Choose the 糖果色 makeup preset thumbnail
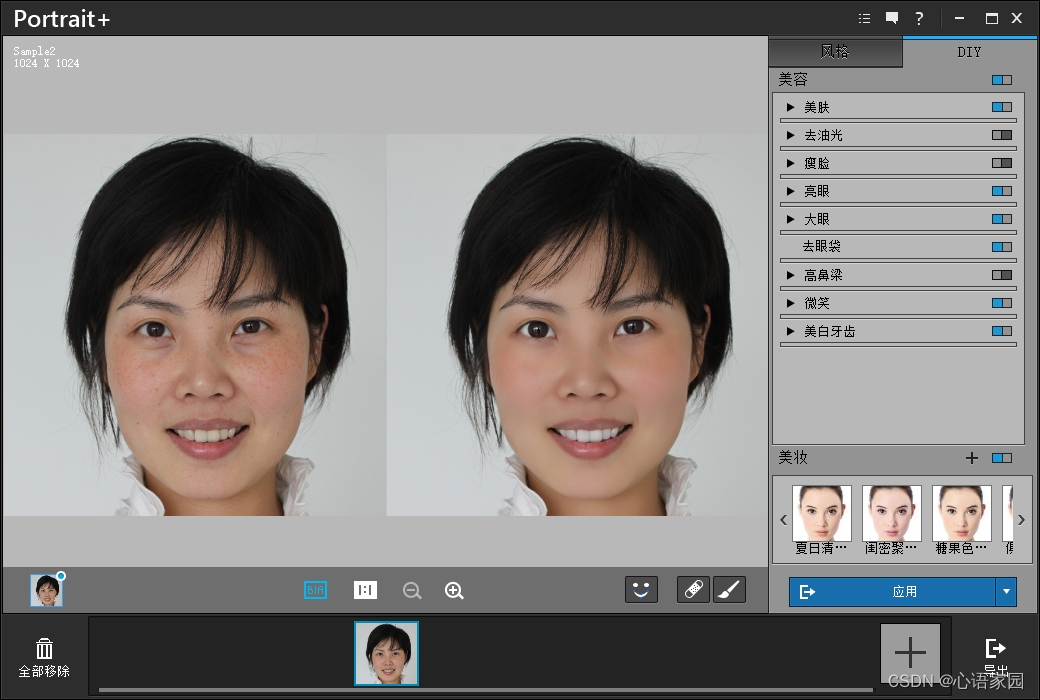The height and width of the screenshot is (700, 1040). tap(962, 513)
